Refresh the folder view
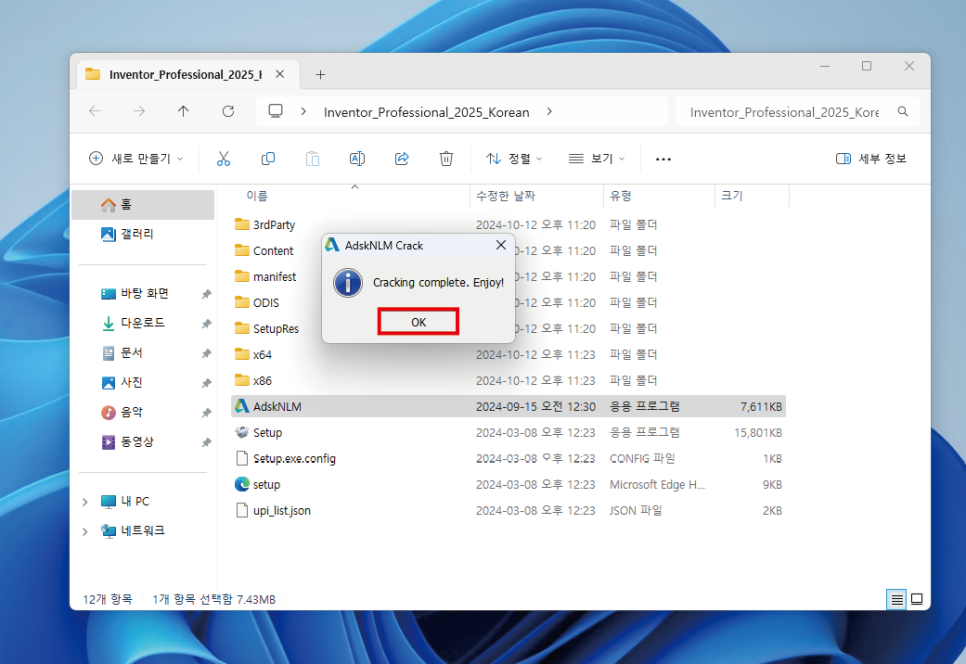This screenshot has height=664, width=966. pyautogui.click(x=228, y=111)
